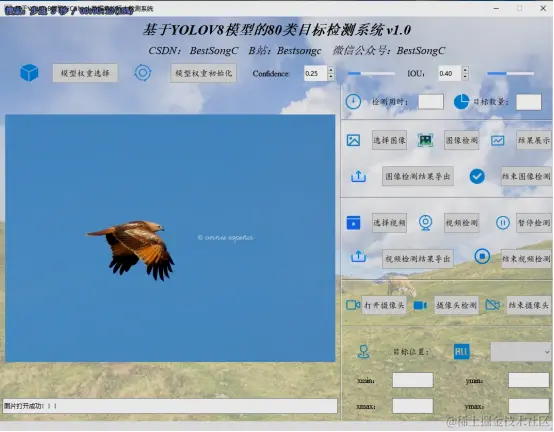This screenshot has width=554, height=432.
Task: Click the ymin value field
Action: coord(529,380)
